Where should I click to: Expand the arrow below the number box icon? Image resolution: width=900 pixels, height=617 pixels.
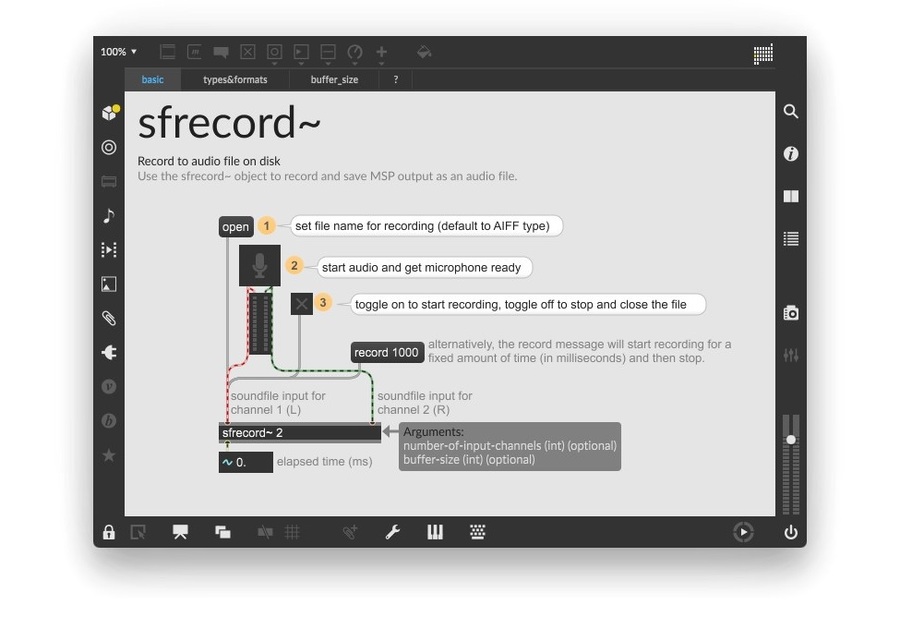[301, 64]
